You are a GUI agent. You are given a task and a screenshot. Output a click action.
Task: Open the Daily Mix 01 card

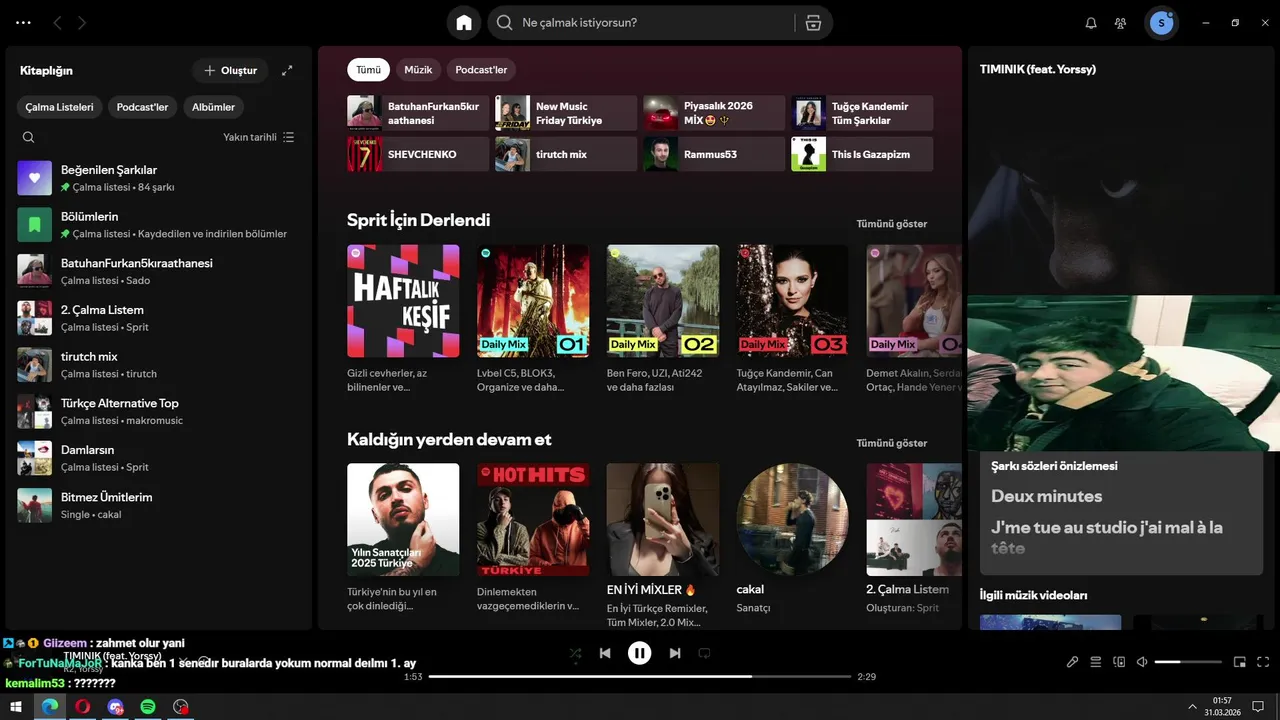coord(533,320)
